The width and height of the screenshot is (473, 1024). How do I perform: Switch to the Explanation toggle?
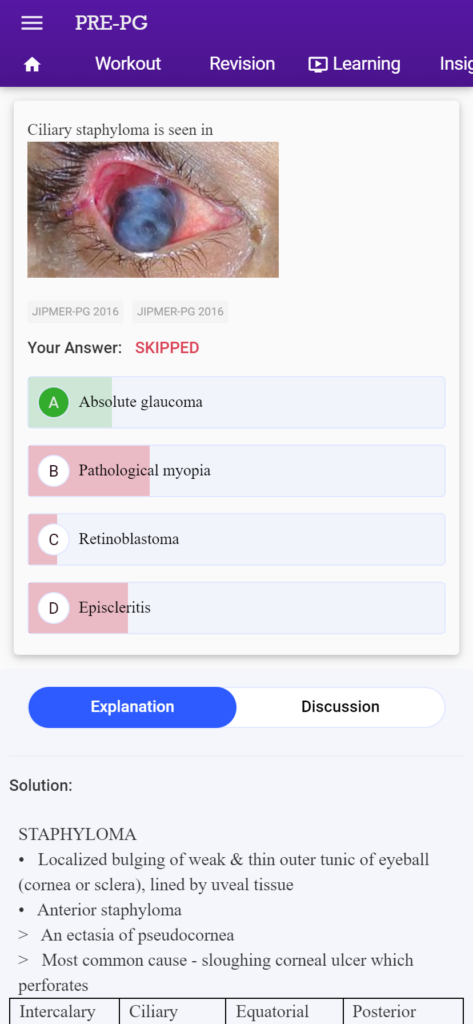(x=133, y=707)
